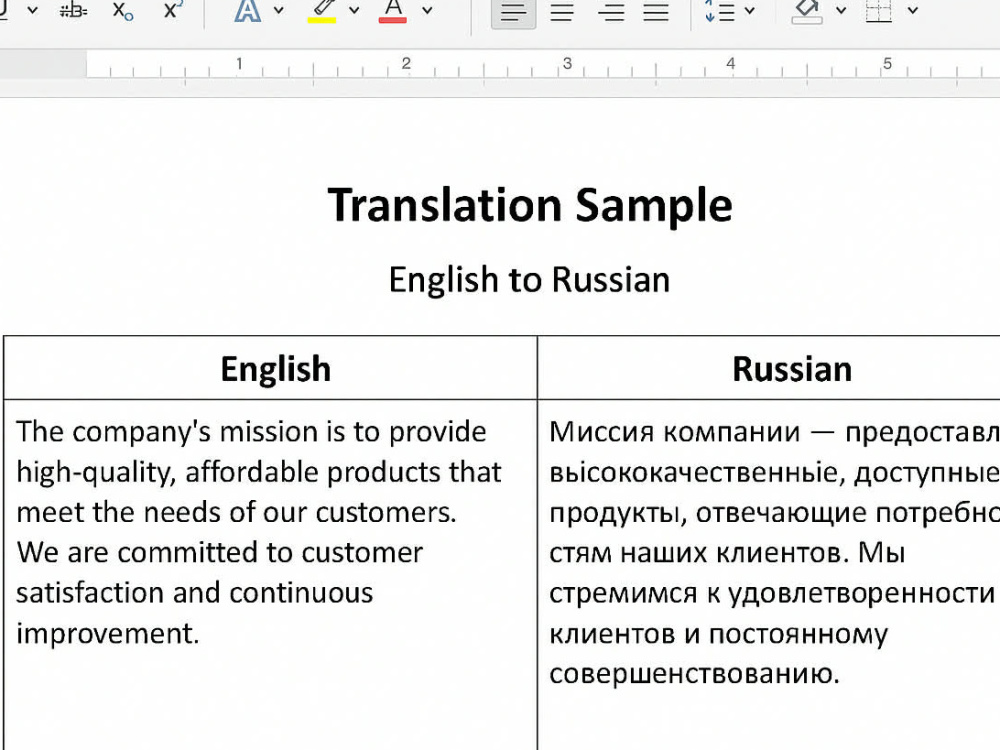
Task: Open underline style dropdown arrow
Action: tap(33, 11)
